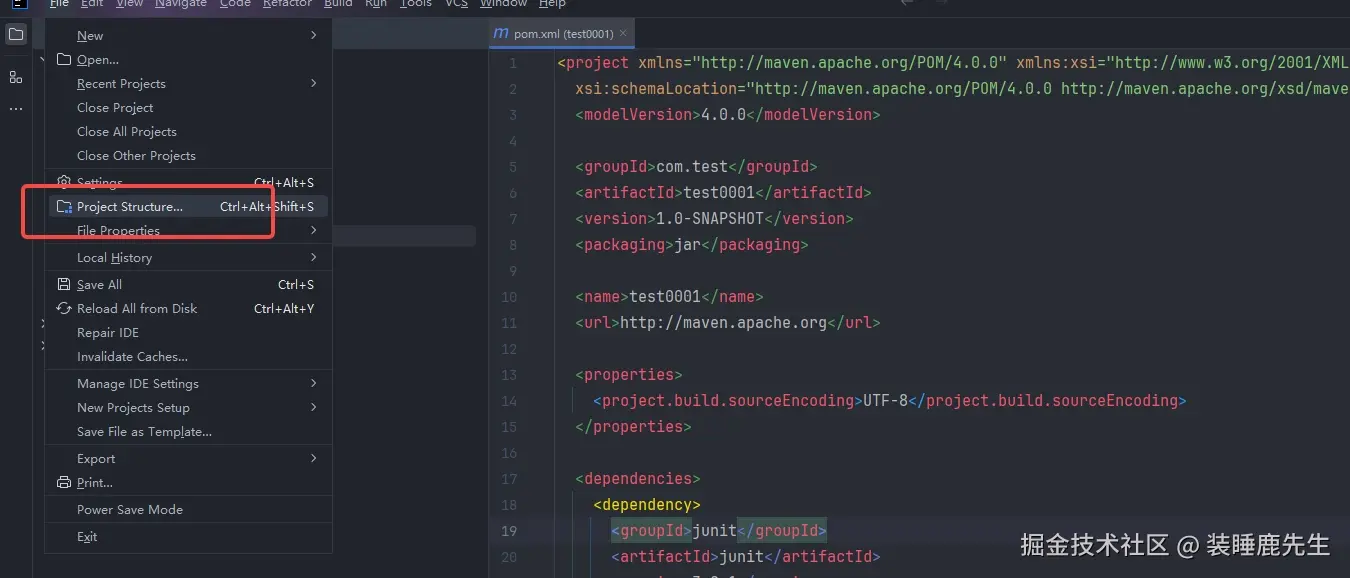The image size is (1350, 578).
Task: Click junit in the artifactId line 20
Action: pos(741,557)
